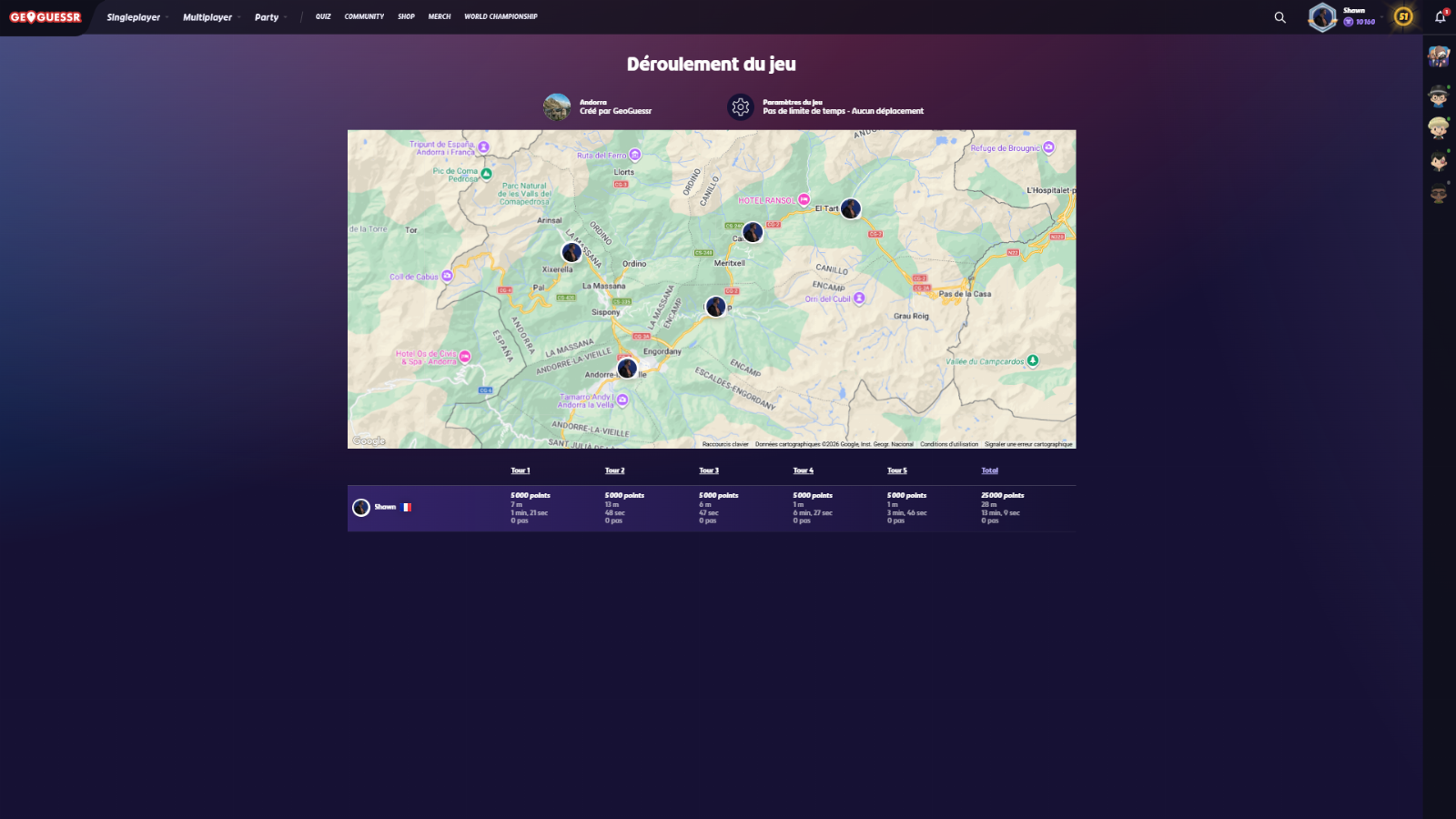
Task: Open the notifications bell
Action: [1440, 17]
